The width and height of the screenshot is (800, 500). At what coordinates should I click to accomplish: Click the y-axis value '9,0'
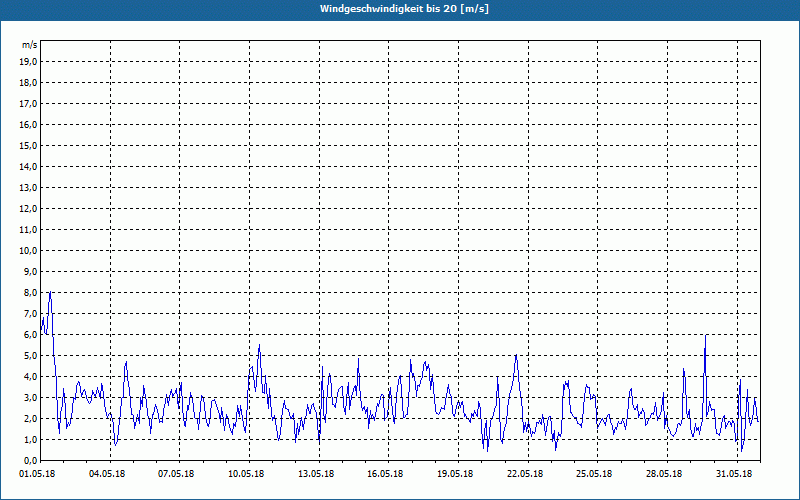[30, 271]
